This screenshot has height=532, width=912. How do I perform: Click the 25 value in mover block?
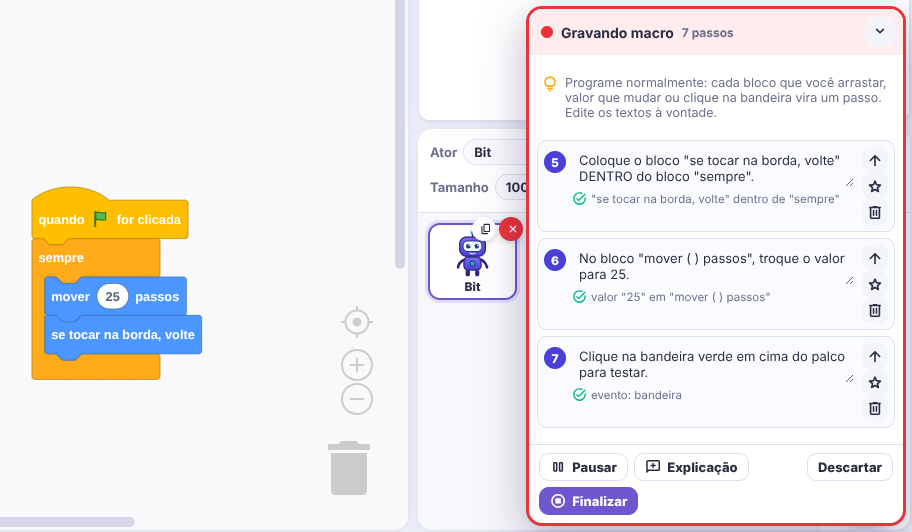pyautogui.click(x=112, y=297)
